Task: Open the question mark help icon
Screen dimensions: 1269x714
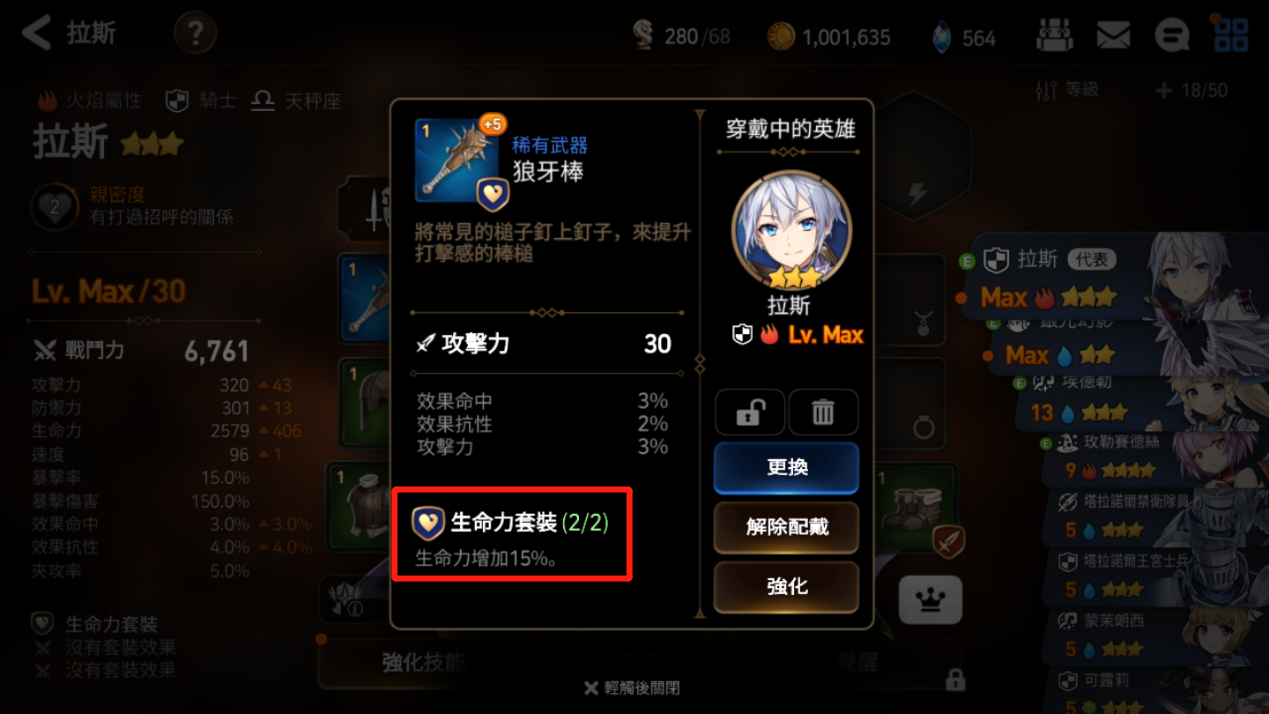Action: click(195, 34)
